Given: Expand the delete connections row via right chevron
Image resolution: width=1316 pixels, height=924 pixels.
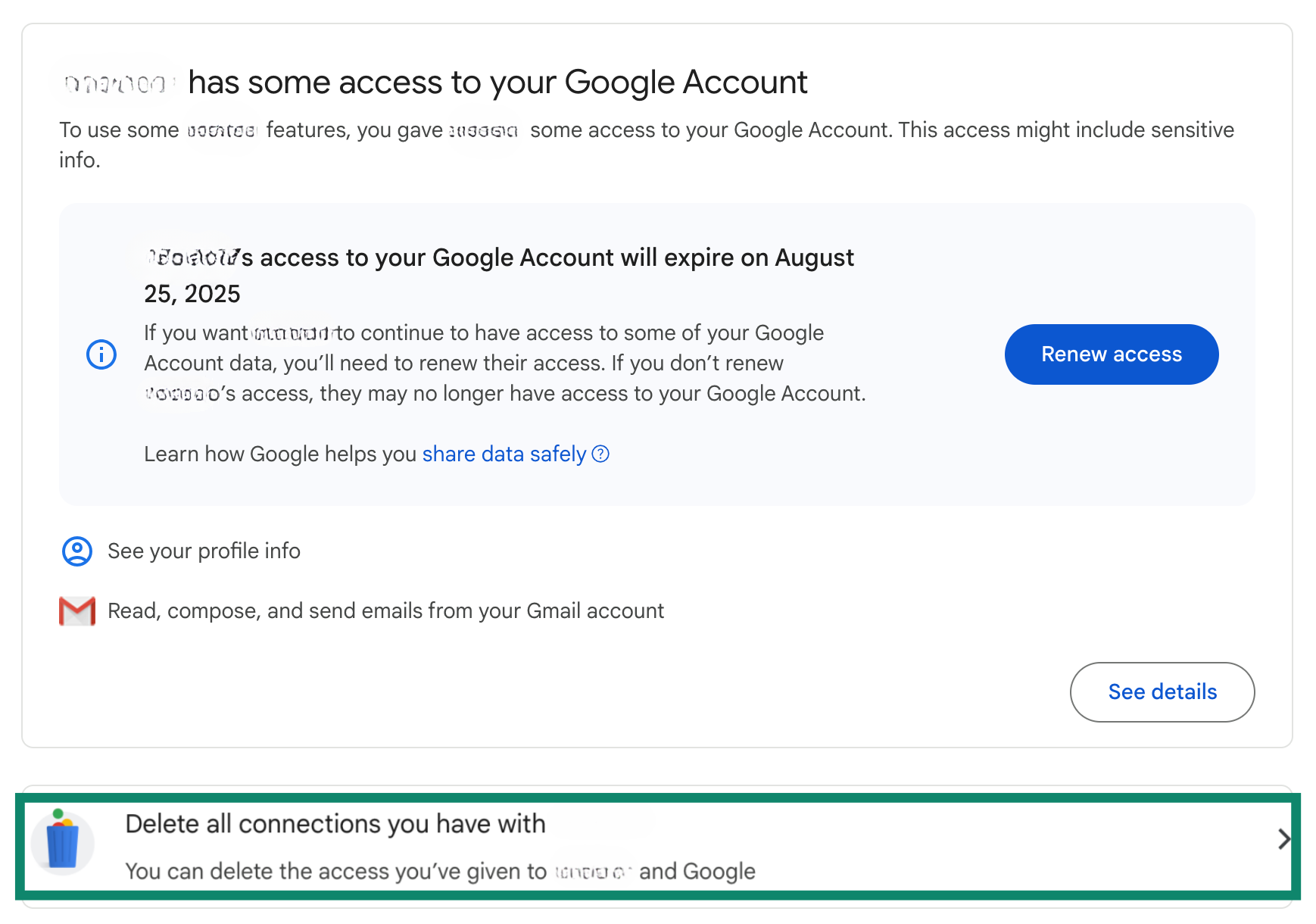Looking at the screenshot, I should coord(1283,839).
